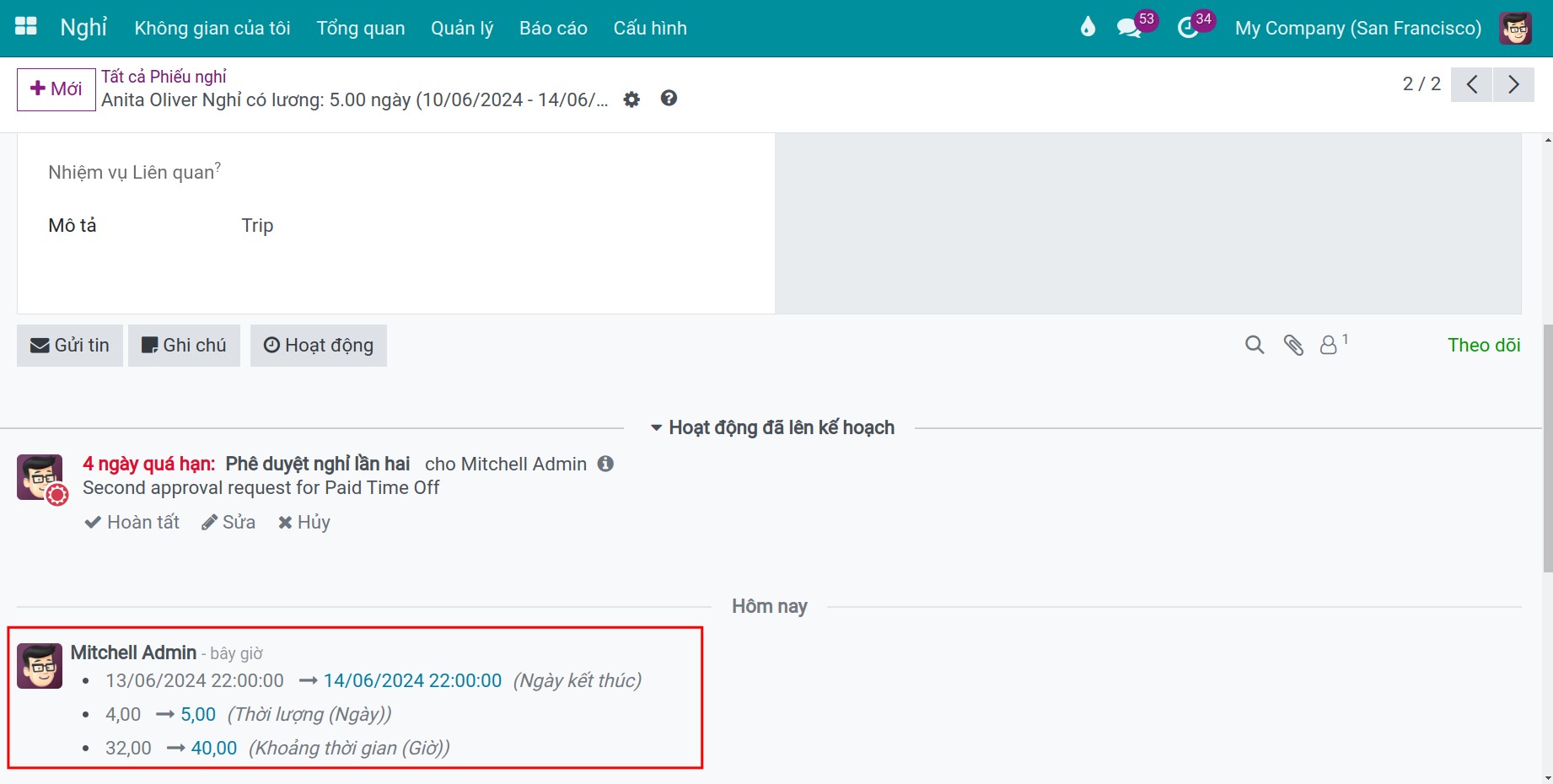Mark activity done with Hoàn tất
The height and width of the screenshot is (784, 1553).
point(132,523)
